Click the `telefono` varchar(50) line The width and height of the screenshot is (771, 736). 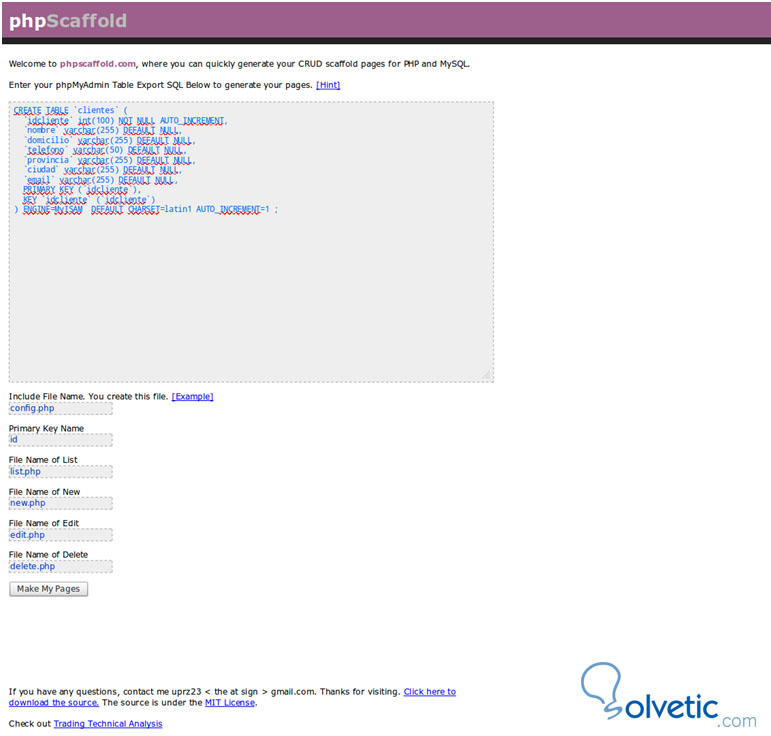[x=104, y=150]
